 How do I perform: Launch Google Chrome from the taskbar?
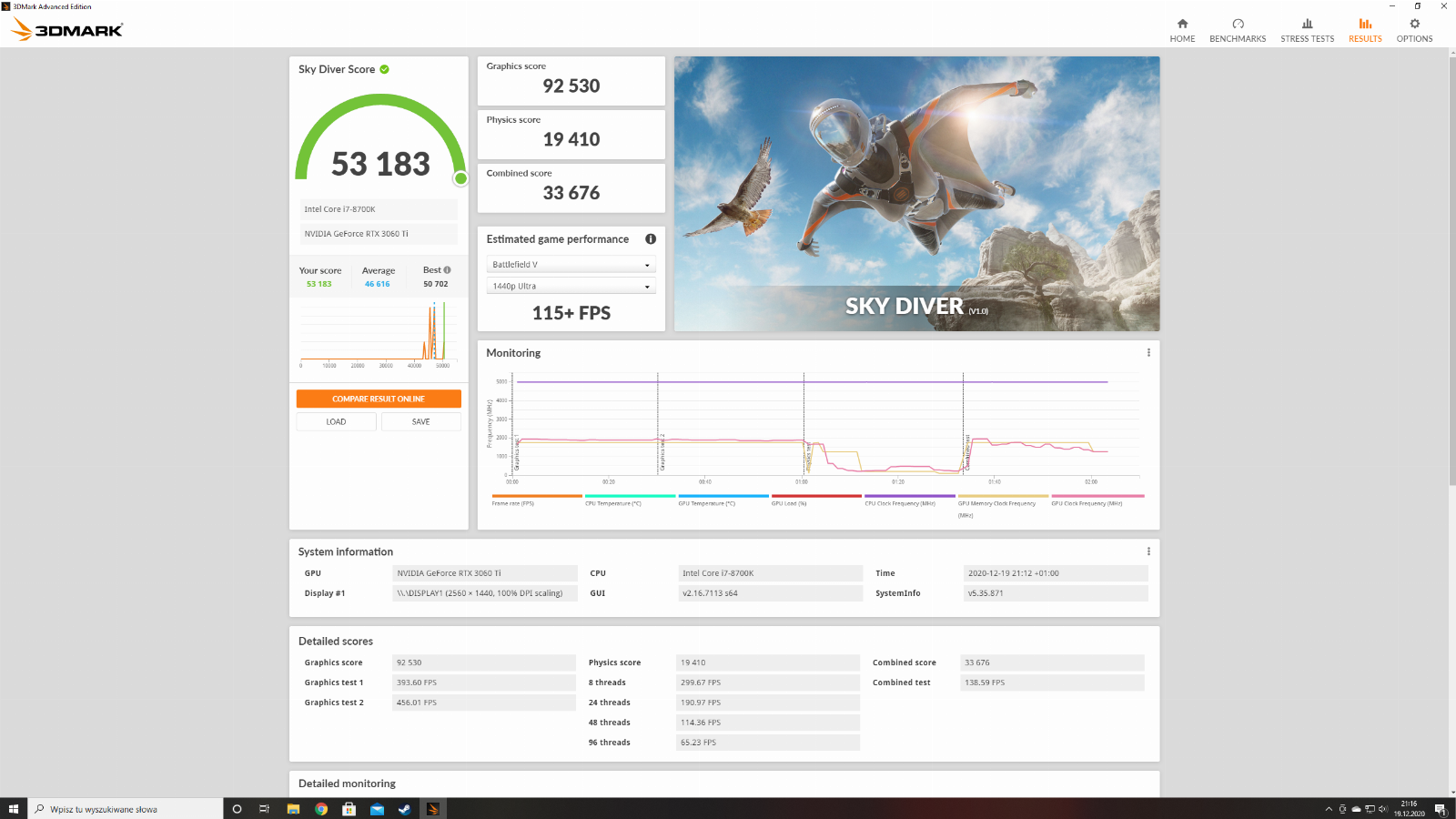[321, 809]
